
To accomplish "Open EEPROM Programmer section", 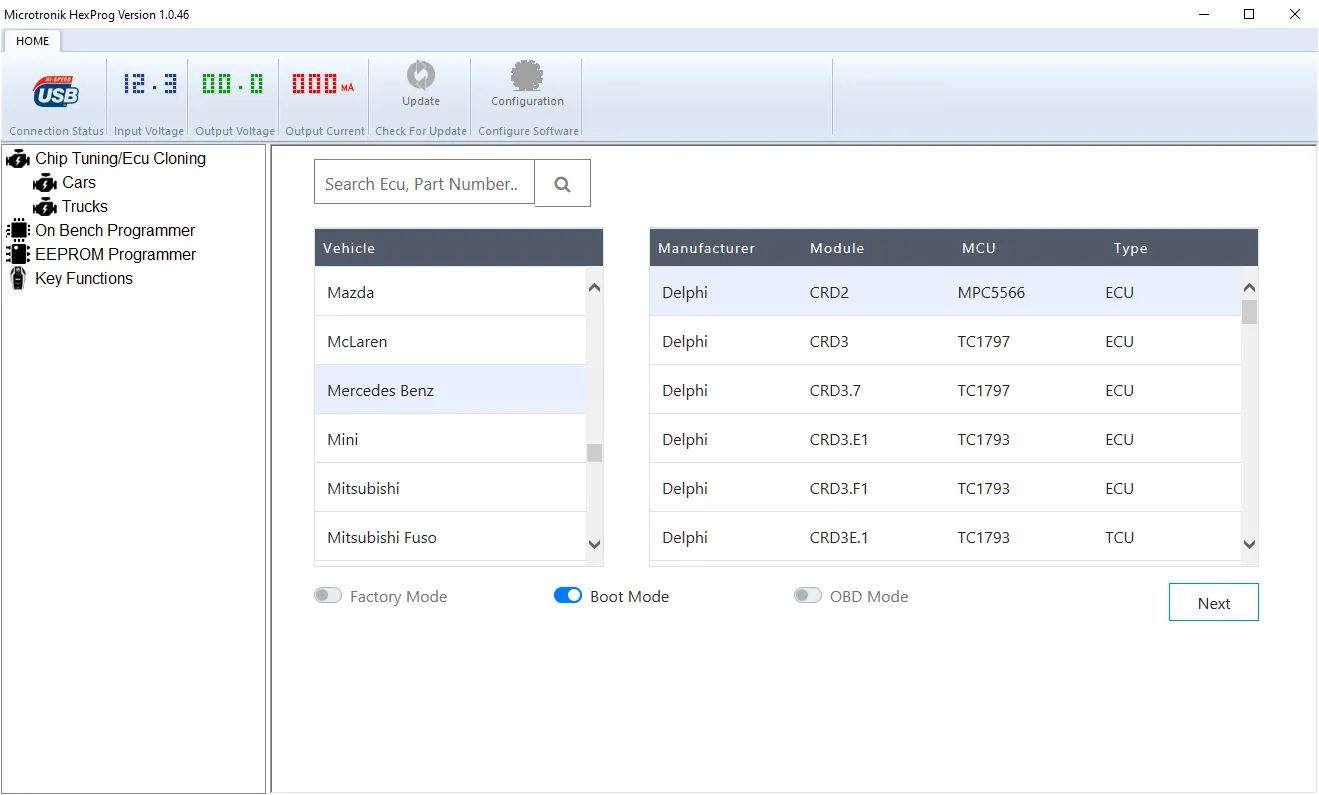I will click(x=115, y=254).
